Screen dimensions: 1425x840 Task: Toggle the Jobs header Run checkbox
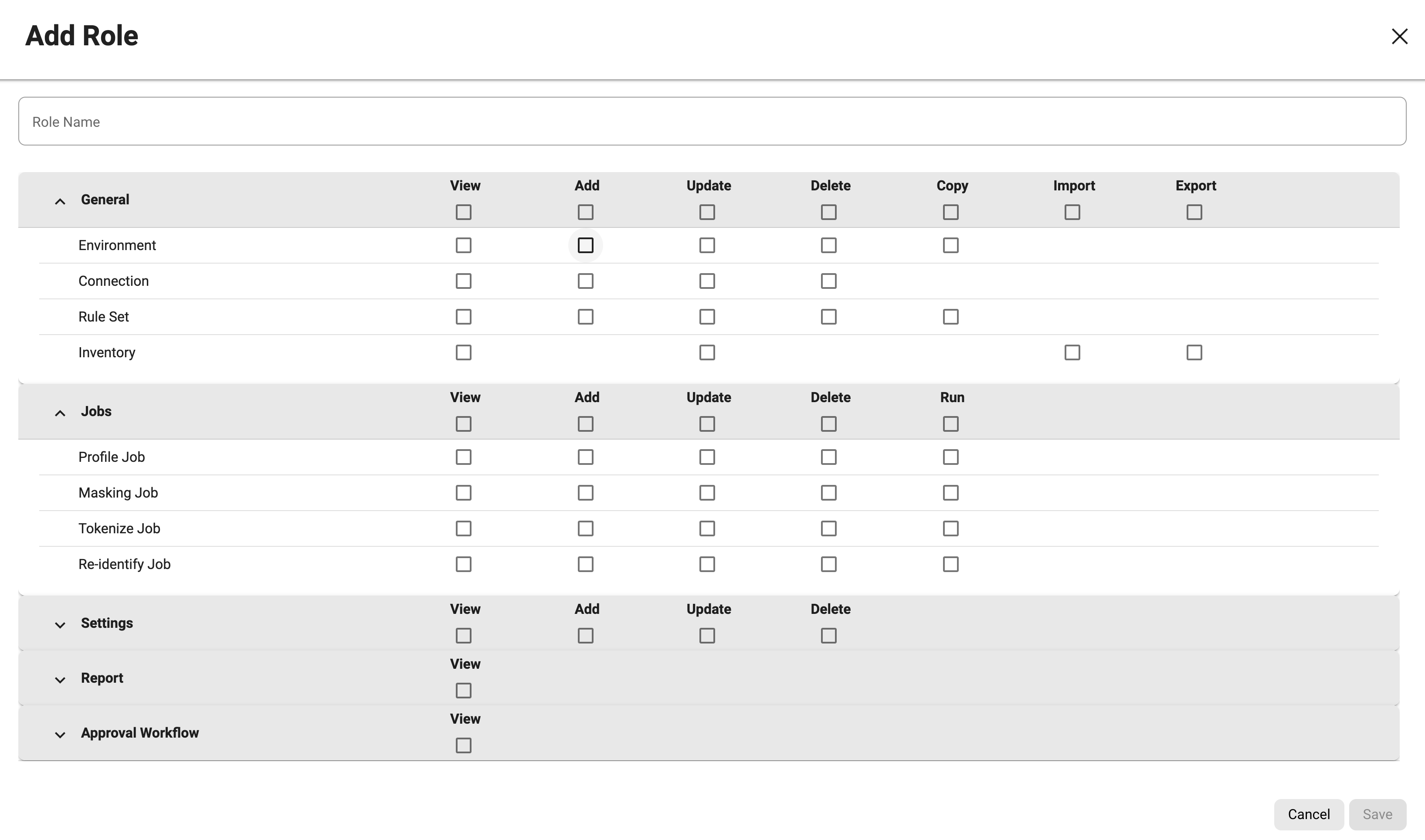[x=950, y=423]
